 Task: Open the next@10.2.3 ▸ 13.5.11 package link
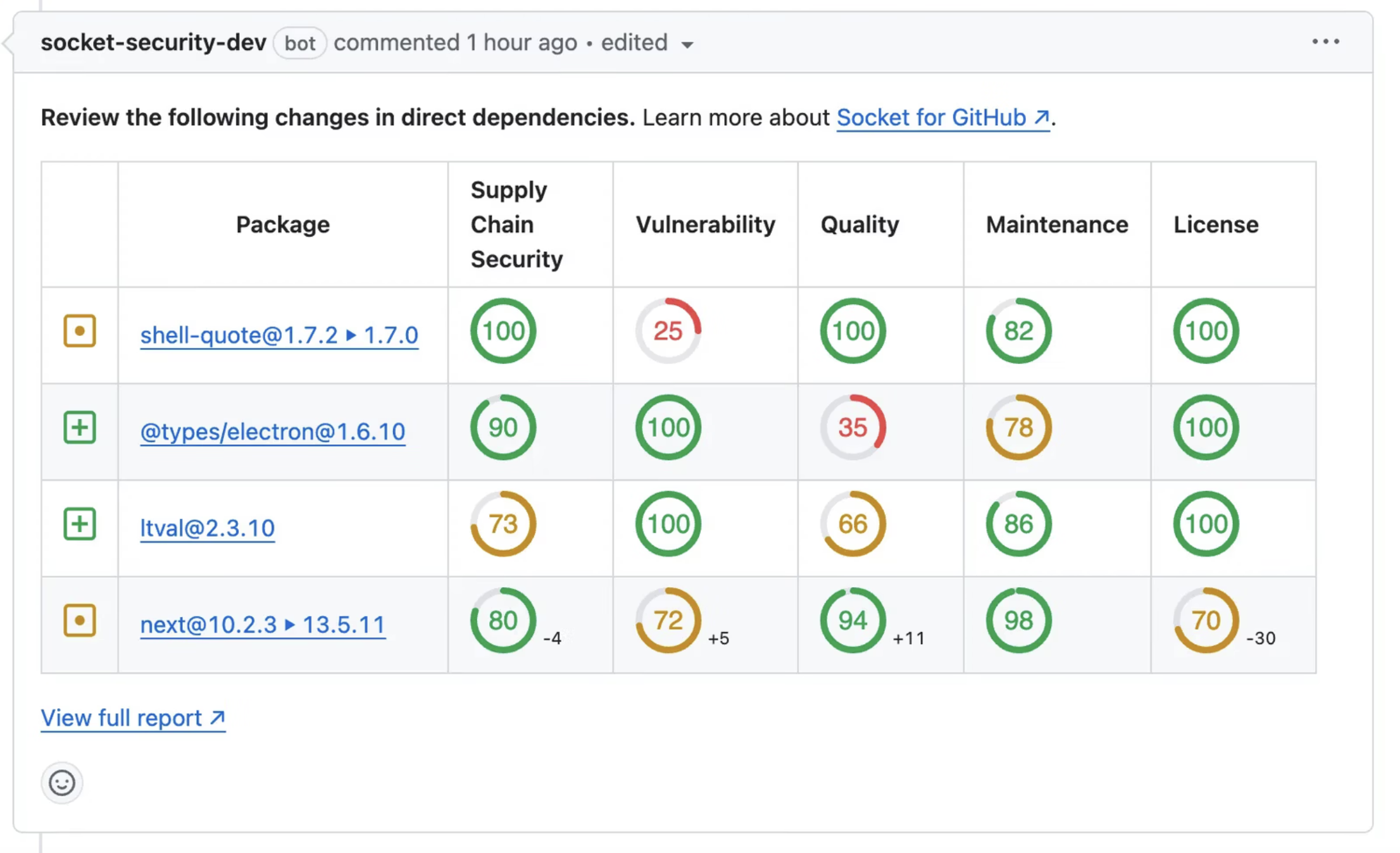click(x=263, y=625)
